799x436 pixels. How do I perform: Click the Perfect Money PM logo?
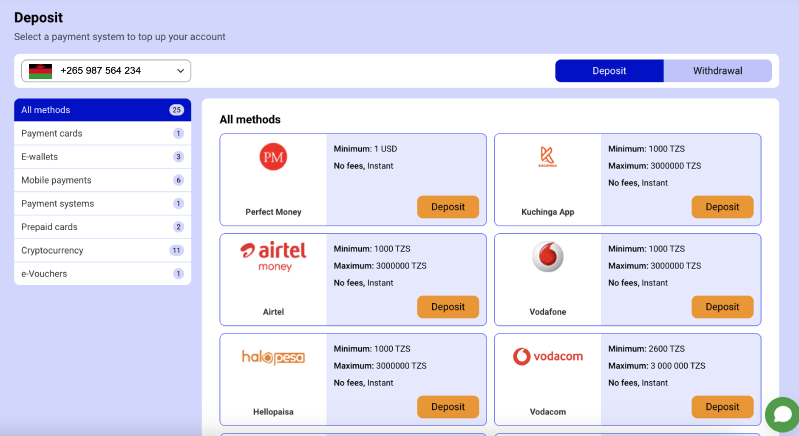tap(273, 157)
